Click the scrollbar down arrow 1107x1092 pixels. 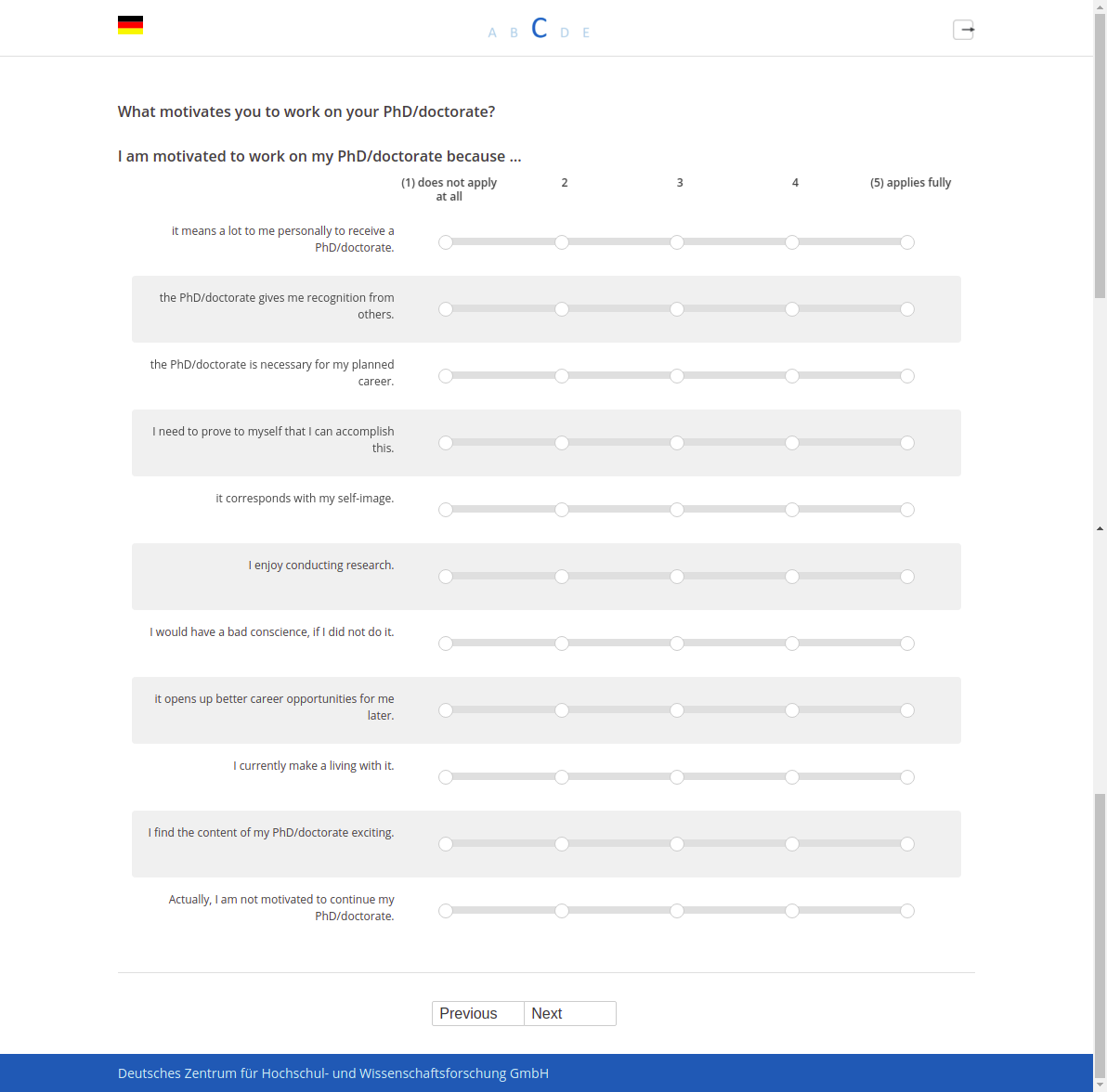tap(1100, 1085)
